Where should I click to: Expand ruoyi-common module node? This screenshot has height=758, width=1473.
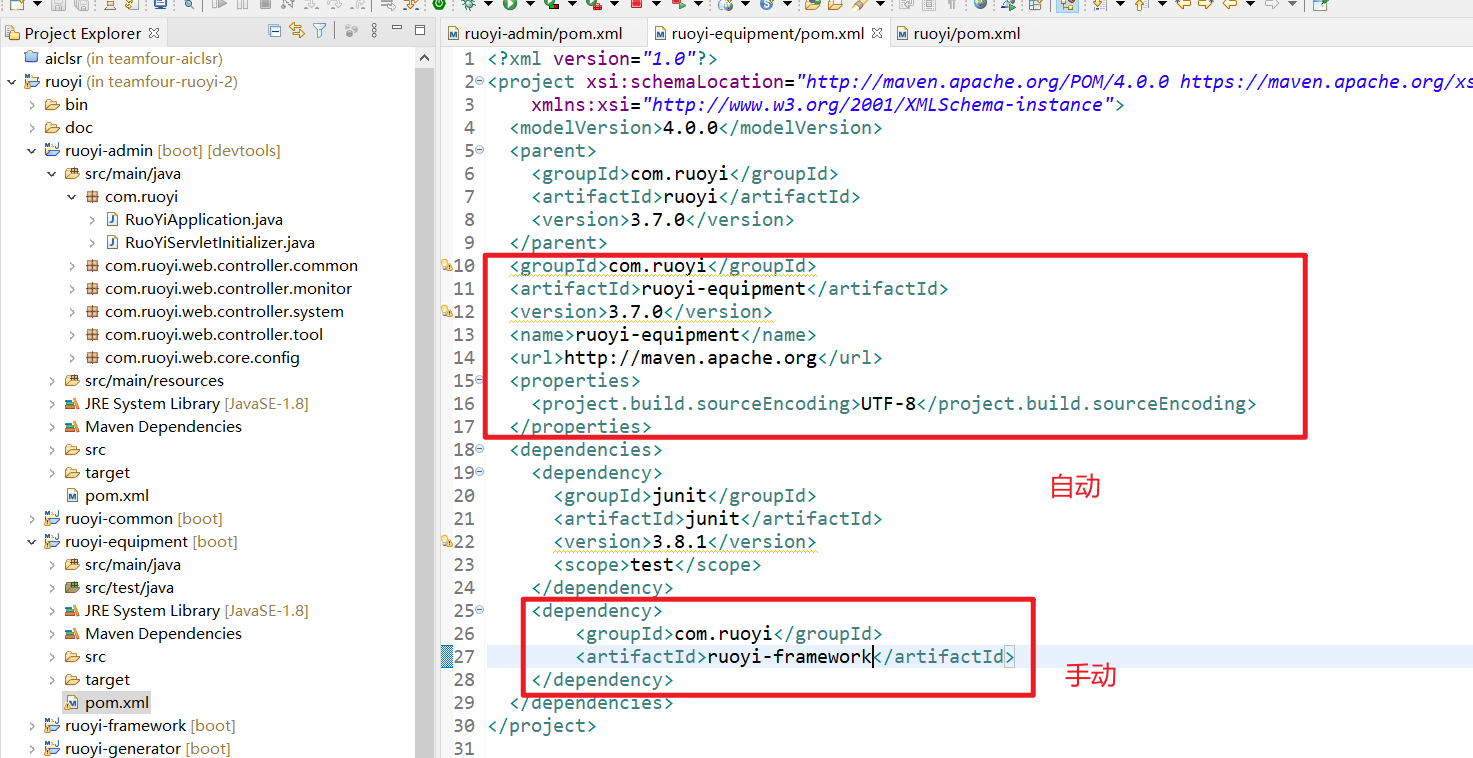click(x=32, y=519)
